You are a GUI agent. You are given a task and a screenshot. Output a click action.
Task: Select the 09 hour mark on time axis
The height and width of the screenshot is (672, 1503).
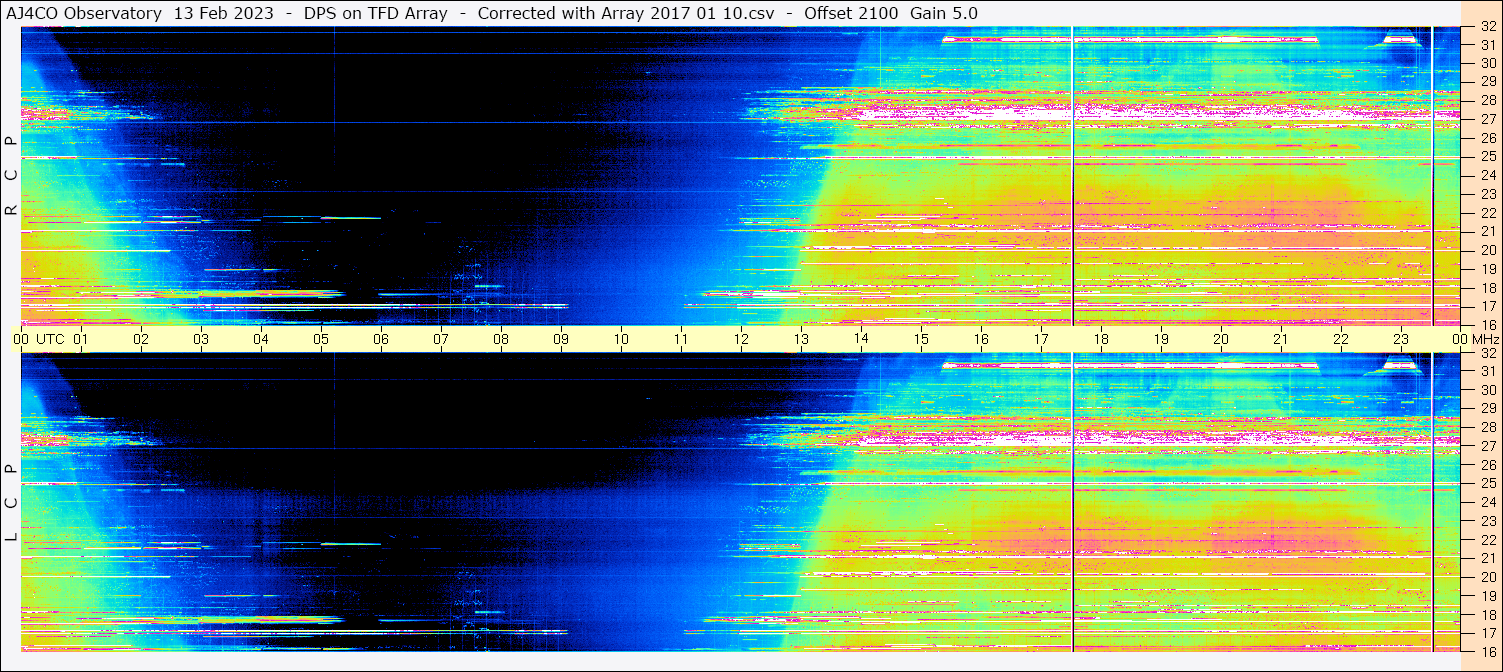(561, 339)
